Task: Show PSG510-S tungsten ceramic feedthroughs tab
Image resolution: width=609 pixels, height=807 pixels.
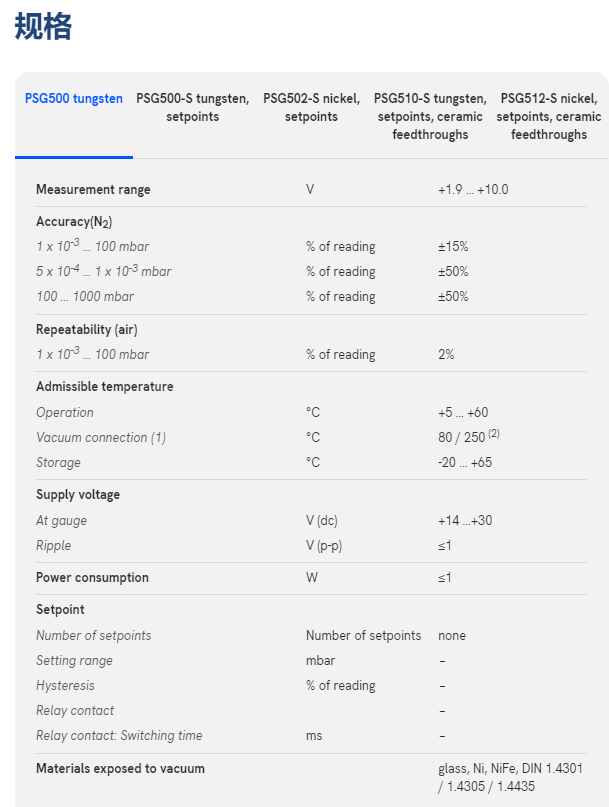Action: (430, 116)
